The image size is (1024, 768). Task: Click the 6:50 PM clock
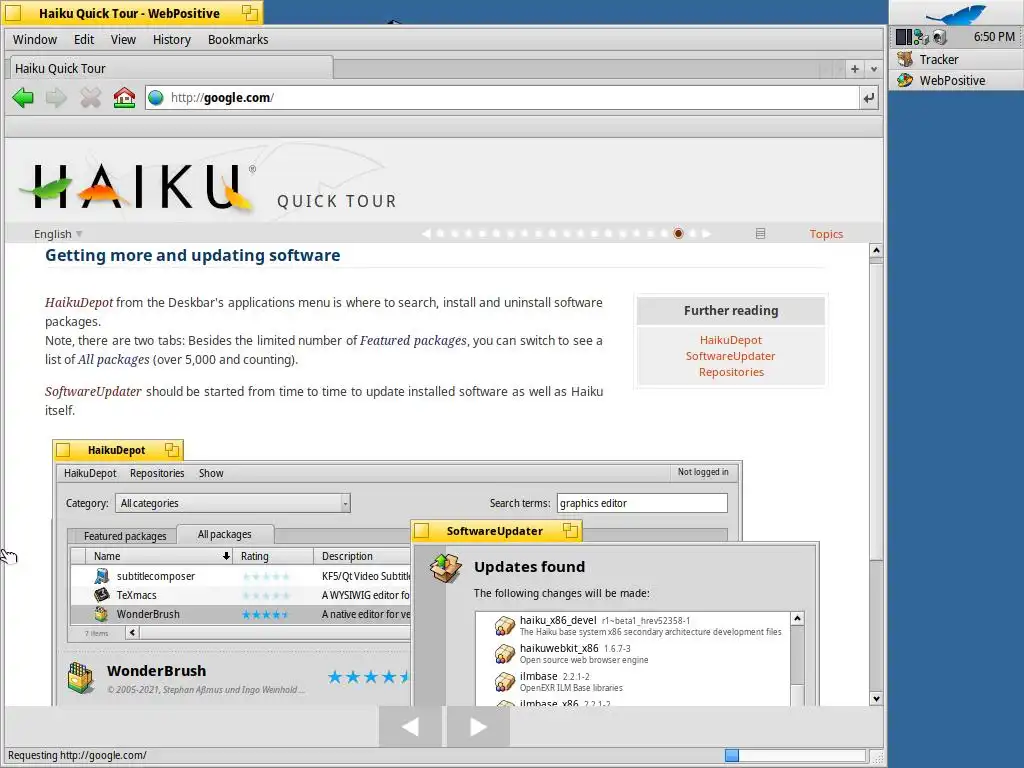pyautogui.click(x=994, y=37)
